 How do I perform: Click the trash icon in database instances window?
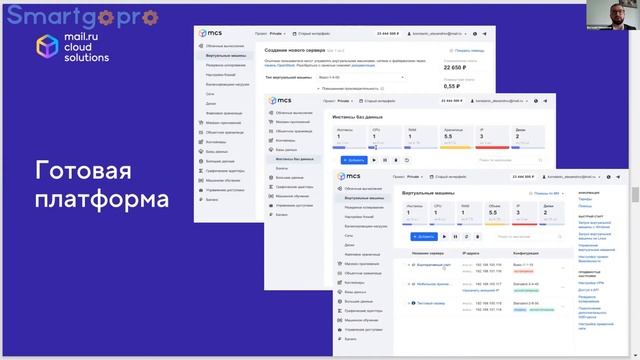click(396, 160)
